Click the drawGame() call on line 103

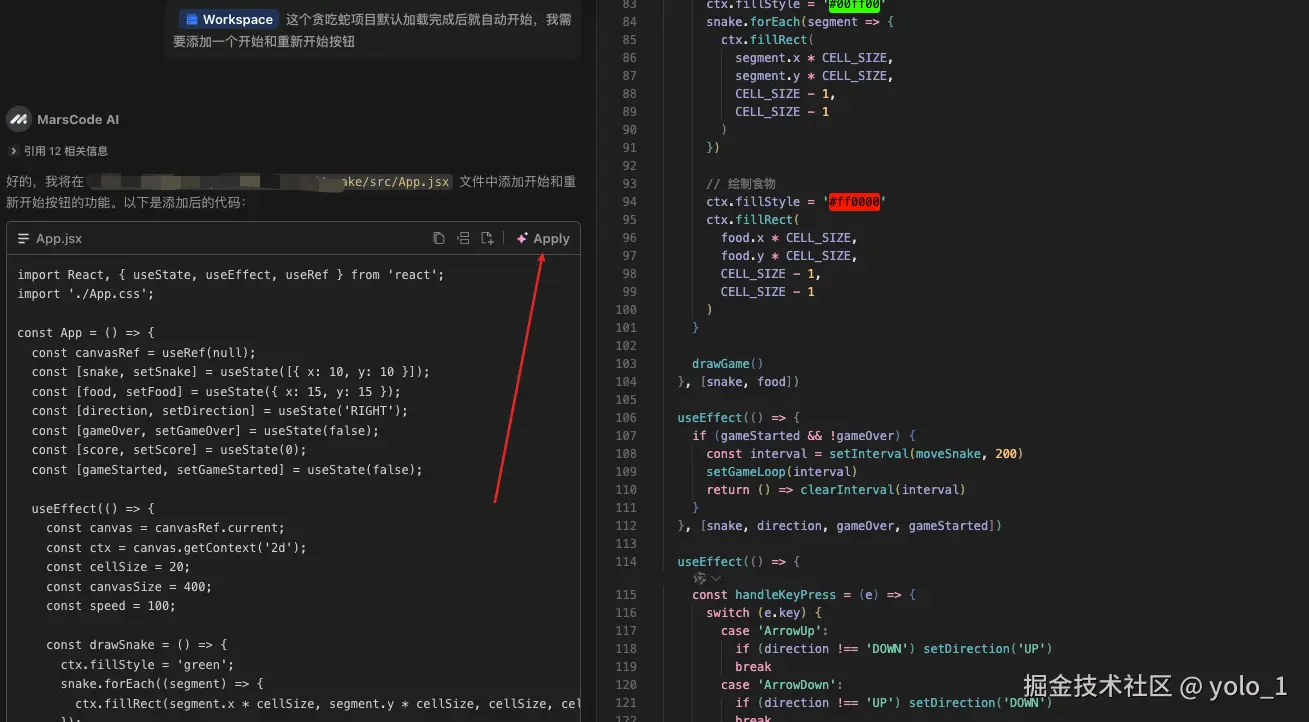[727, 364]
